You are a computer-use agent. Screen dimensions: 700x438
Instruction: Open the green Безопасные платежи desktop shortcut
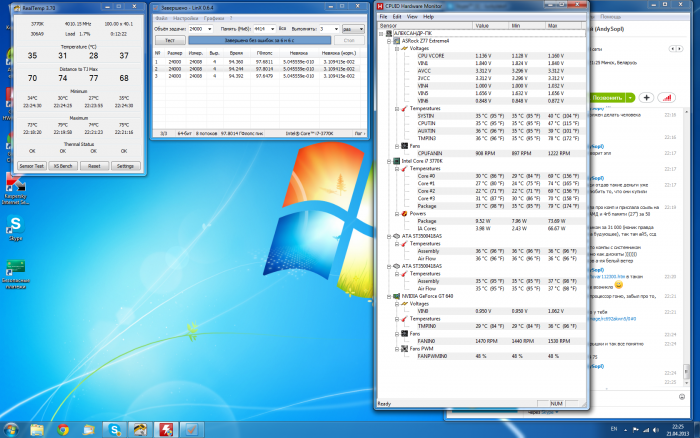coord(15,274)
